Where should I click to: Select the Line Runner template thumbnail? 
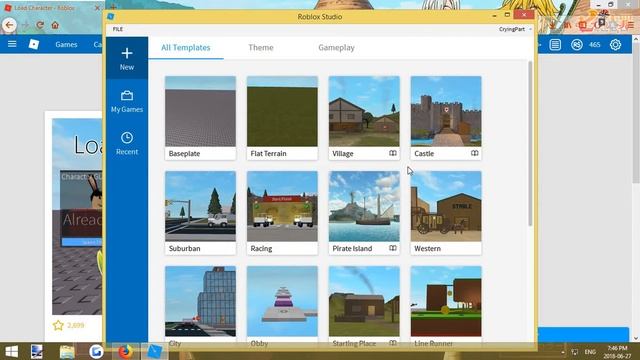446,301
